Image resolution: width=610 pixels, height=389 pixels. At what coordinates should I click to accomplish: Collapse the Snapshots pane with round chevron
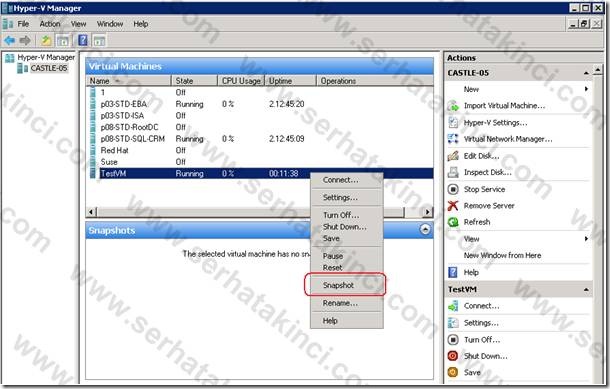point(425,230)
